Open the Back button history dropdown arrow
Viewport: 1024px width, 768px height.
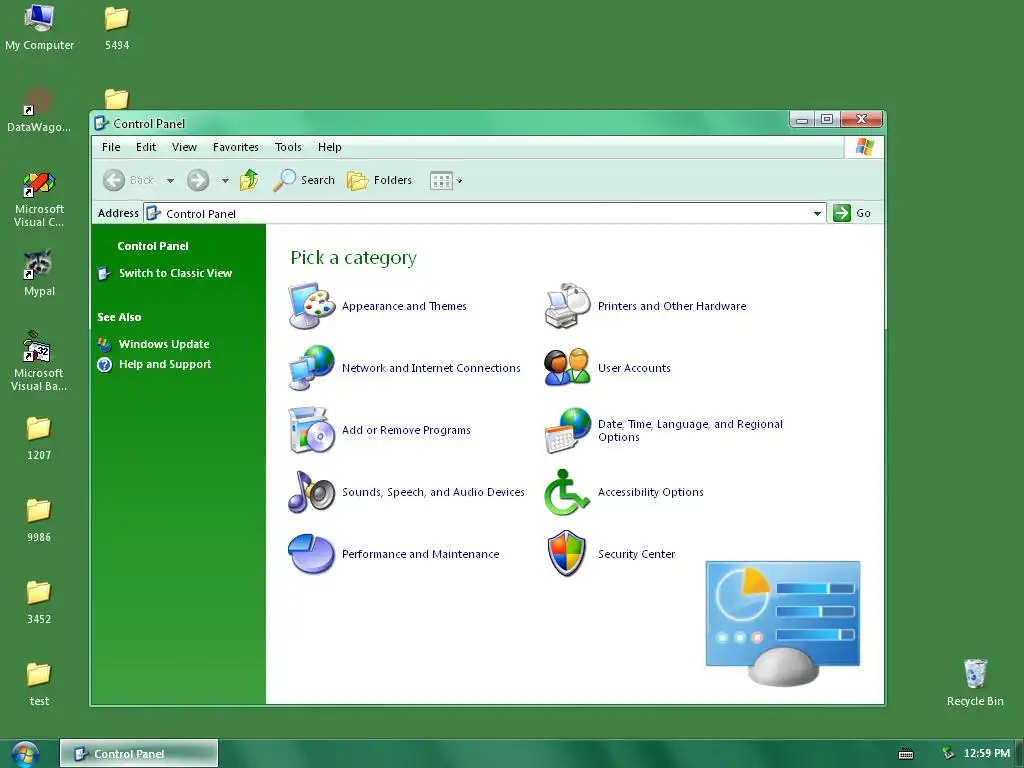pos(170,181)
